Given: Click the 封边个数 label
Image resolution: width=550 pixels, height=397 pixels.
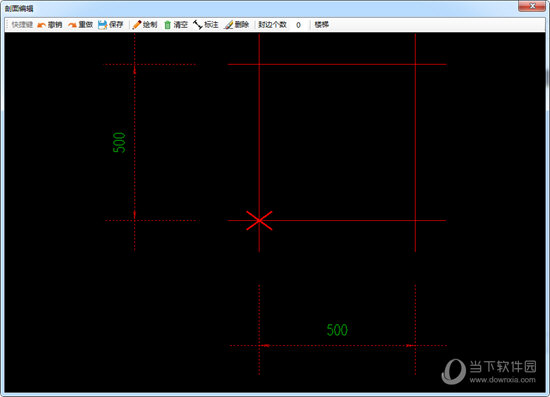Looking at the screenshot, I should pos(273,25).
